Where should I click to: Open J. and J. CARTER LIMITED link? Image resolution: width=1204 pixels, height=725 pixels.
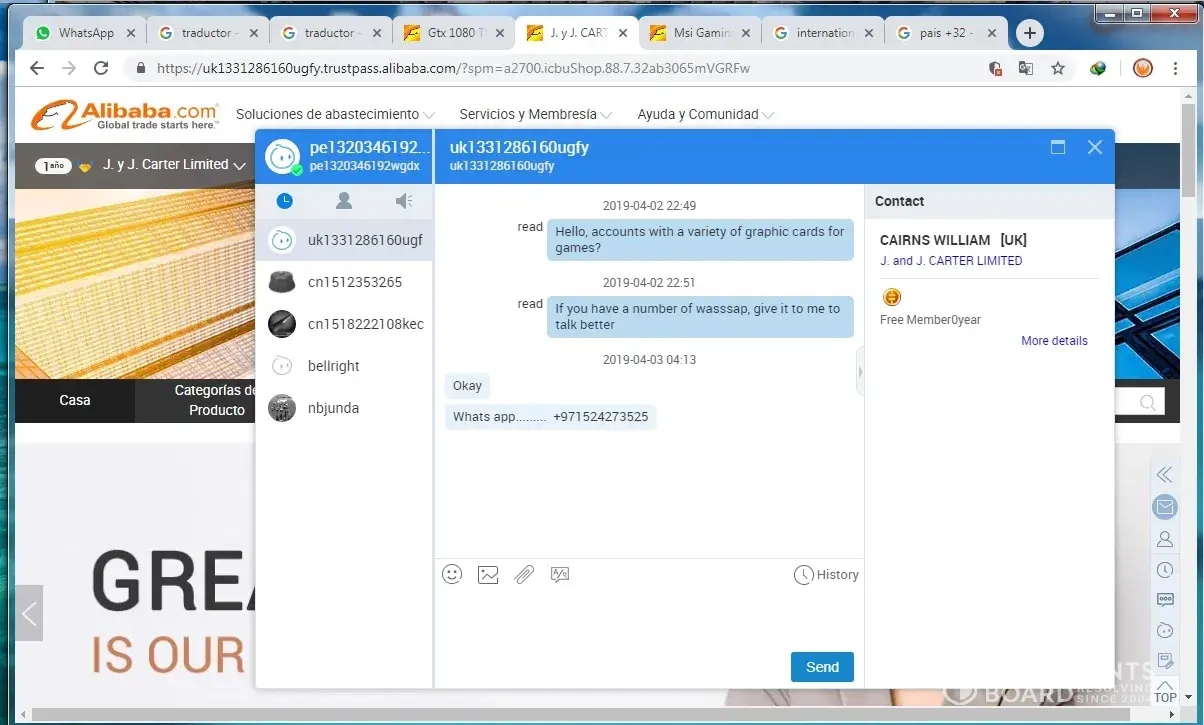point(951,261)
